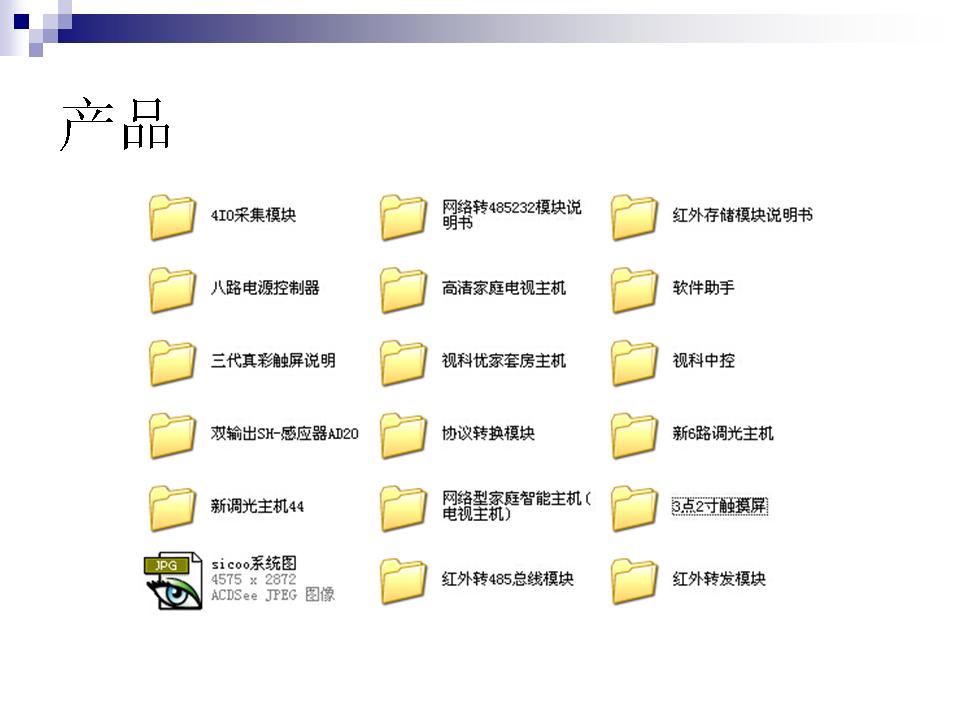Viewport: 960px width, 720px height.
Task: Click the highlighted 3点2寸触摸屏 folder name
Action: coord(719,506)
